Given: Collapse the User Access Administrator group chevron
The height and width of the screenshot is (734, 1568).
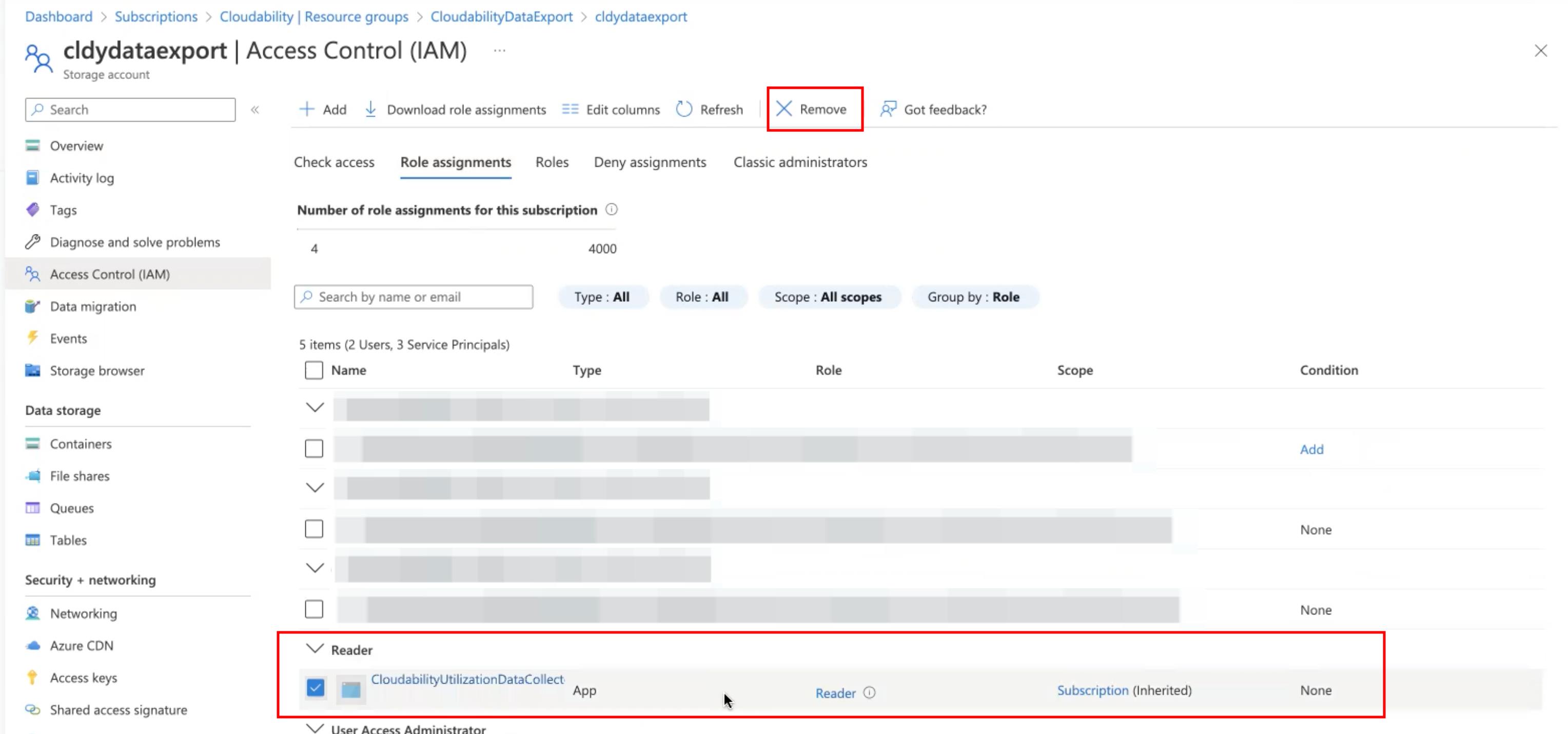Looking at the screenshot, I should [315, 727].
